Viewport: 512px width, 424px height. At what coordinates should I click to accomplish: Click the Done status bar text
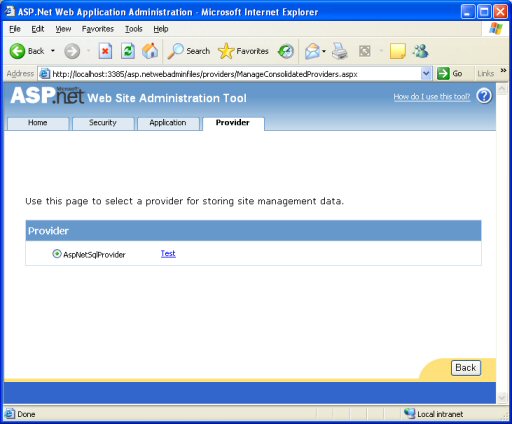pos(26,414)
